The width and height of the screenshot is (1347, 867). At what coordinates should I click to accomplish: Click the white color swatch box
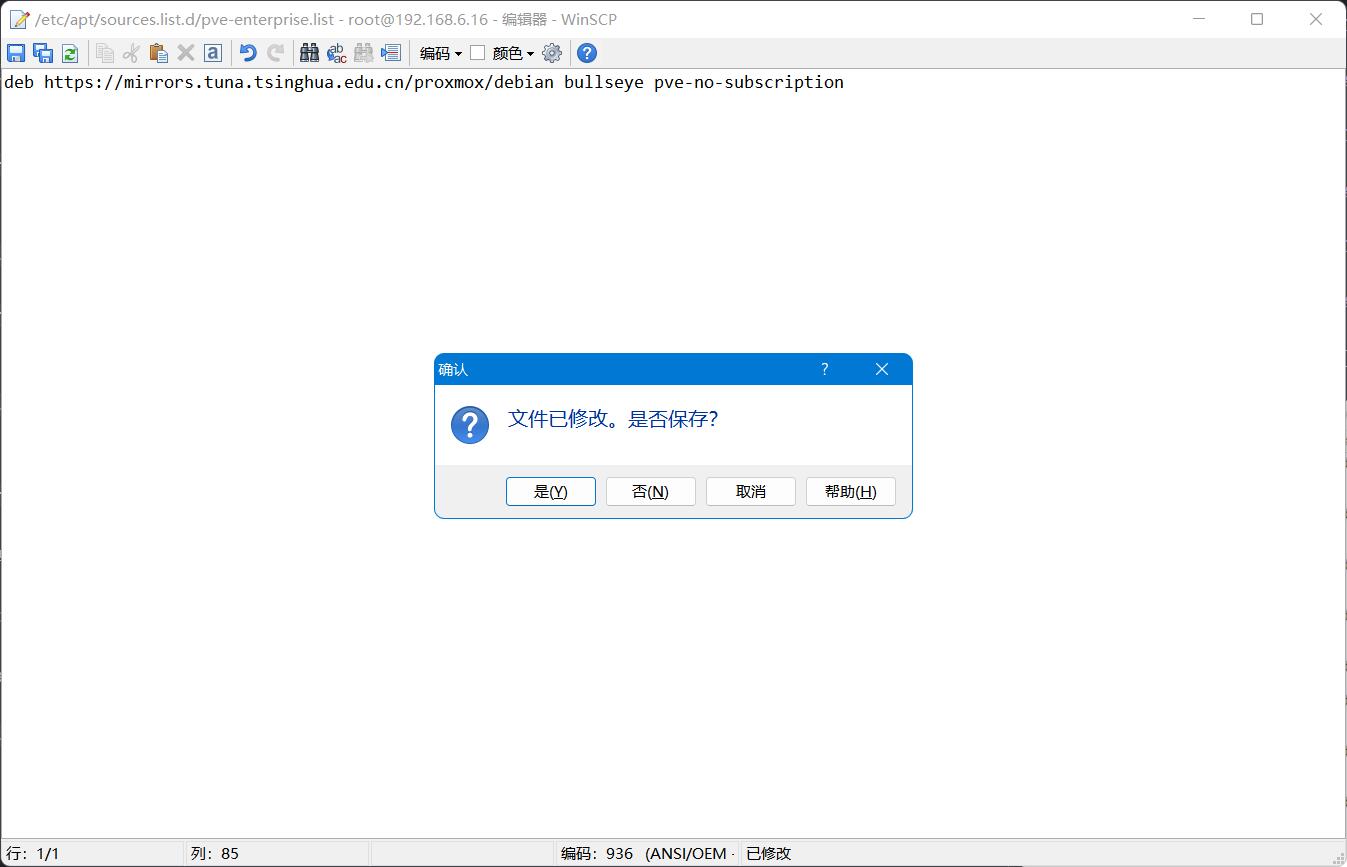pyautogui.click(x=478, y=53)
